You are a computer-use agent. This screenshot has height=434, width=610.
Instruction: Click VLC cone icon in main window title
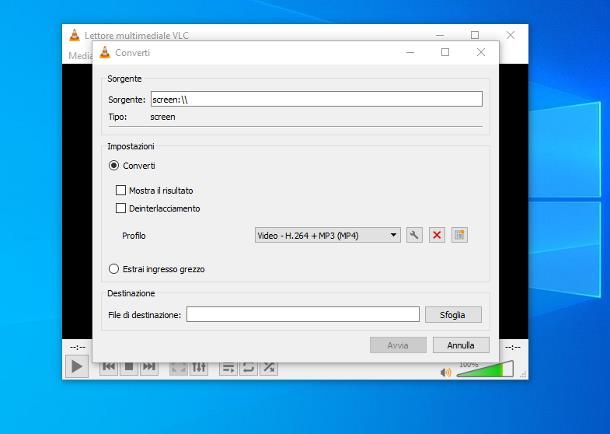coord(74,35)
